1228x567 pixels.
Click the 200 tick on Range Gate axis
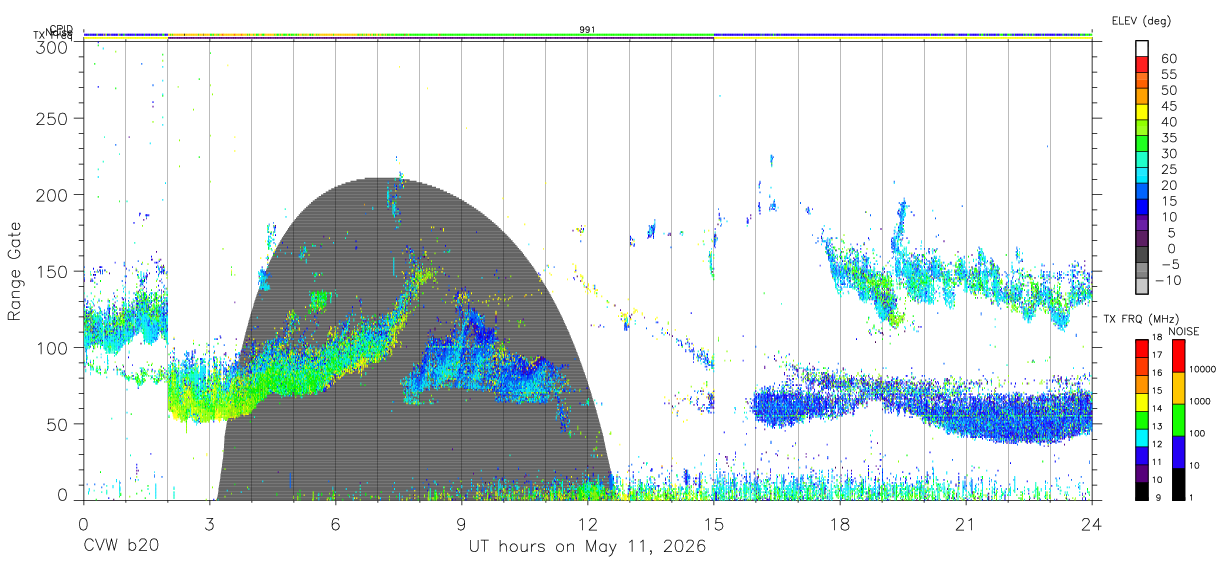pyautogui.click(x=53, y=195)
